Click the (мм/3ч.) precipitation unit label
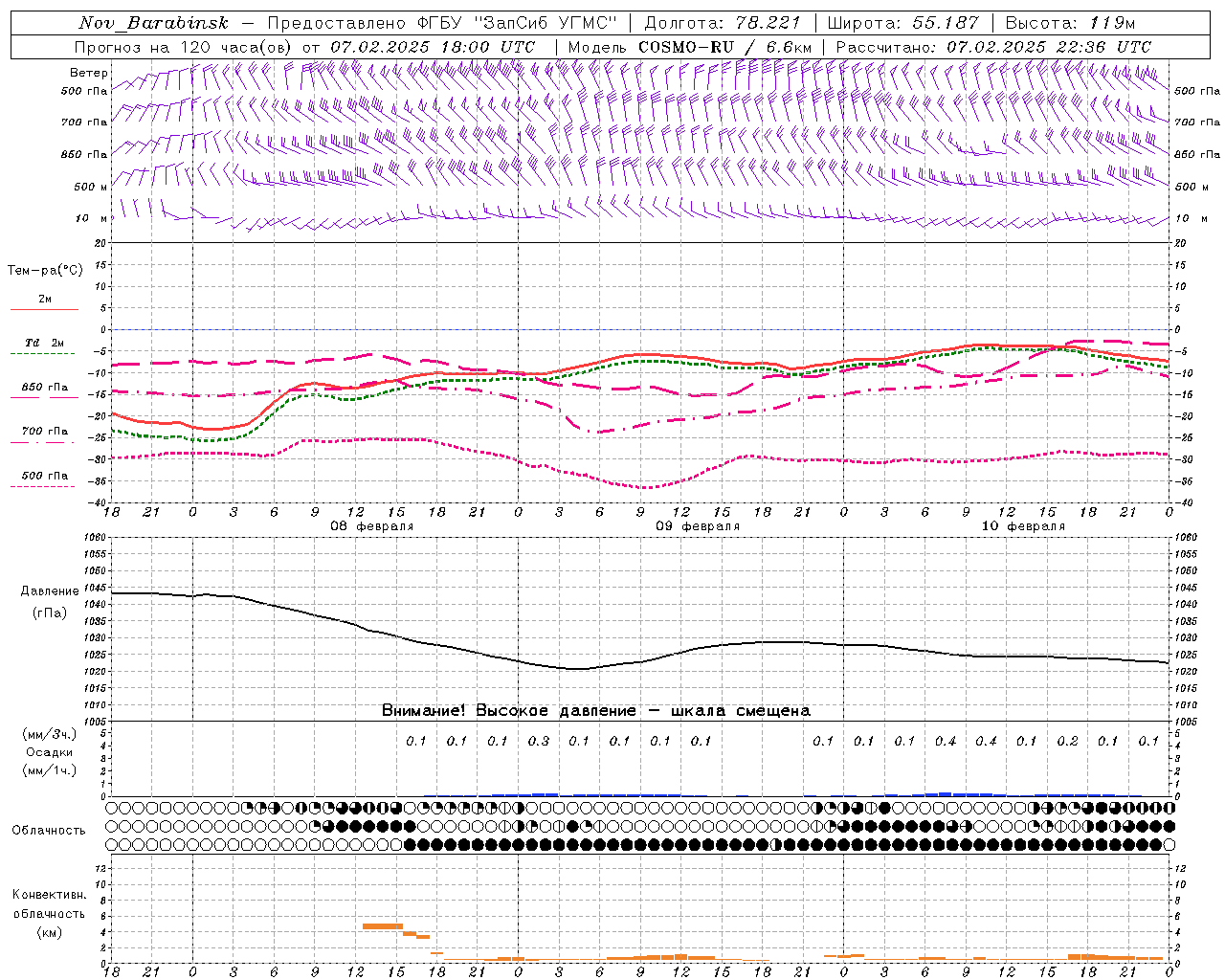This screenshot has width=1225, height=980. tap(50, 734)
